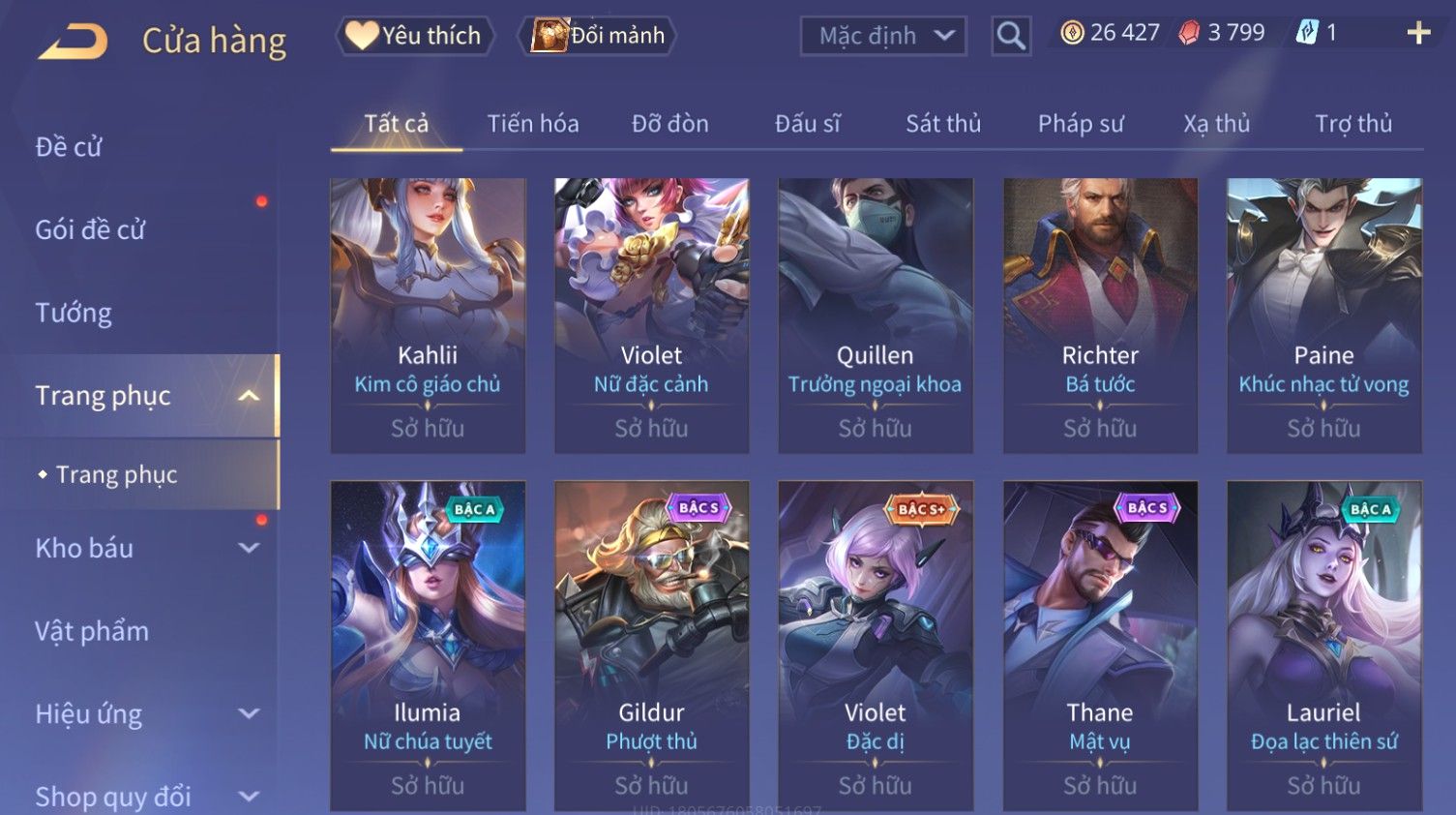Switch to the Tiến hóa tab

click(x=533, y=124)
